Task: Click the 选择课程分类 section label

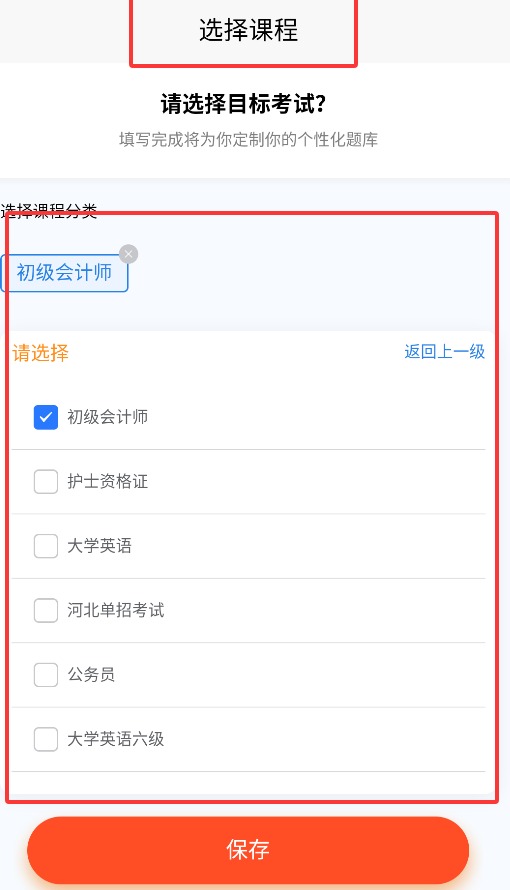Action: tap(49, 212)
